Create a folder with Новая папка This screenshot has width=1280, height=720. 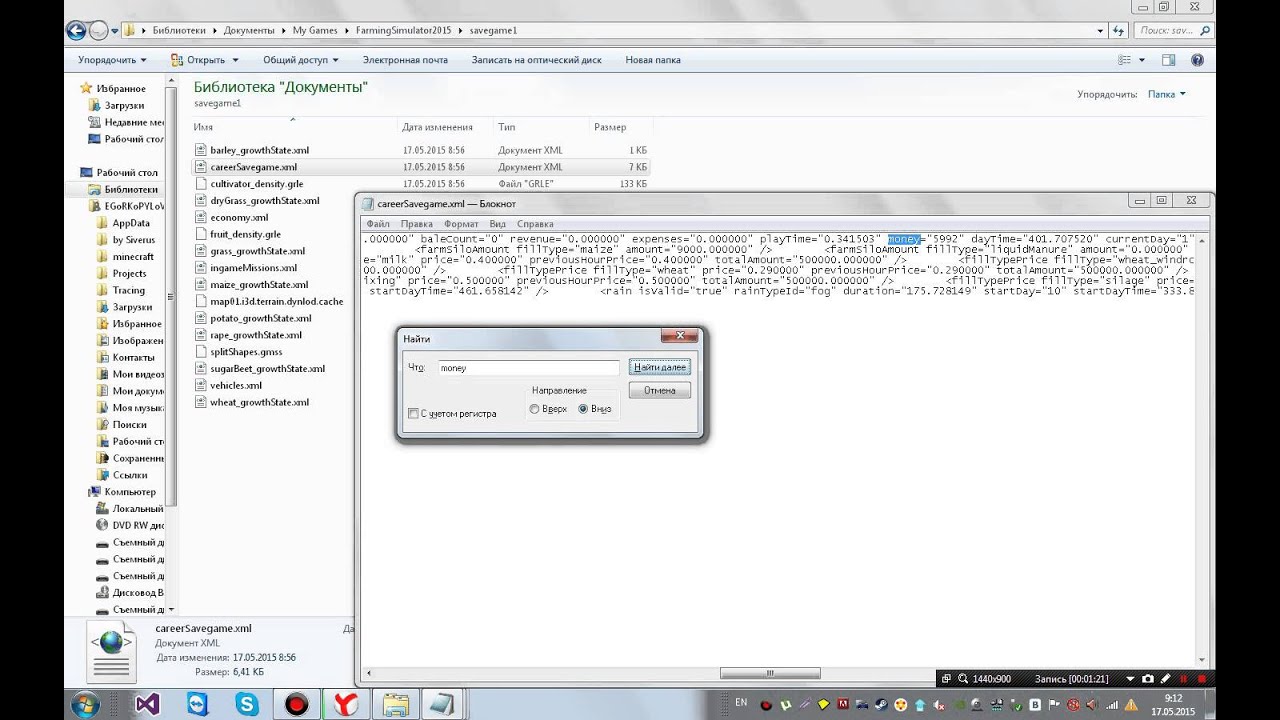point(653,60)
